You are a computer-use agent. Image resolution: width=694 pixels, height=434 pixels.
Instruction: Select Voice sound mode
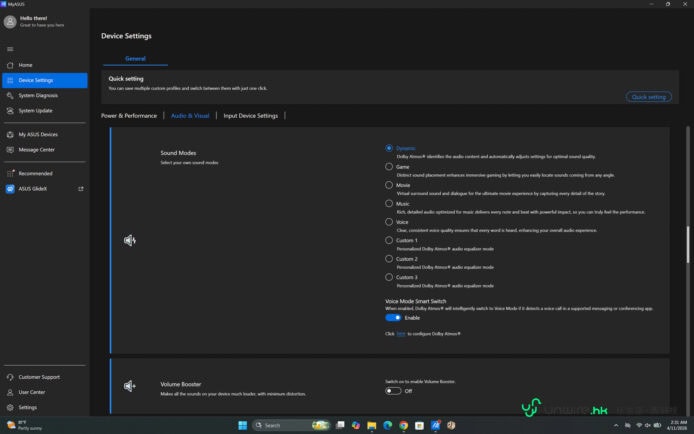(389, 222)
